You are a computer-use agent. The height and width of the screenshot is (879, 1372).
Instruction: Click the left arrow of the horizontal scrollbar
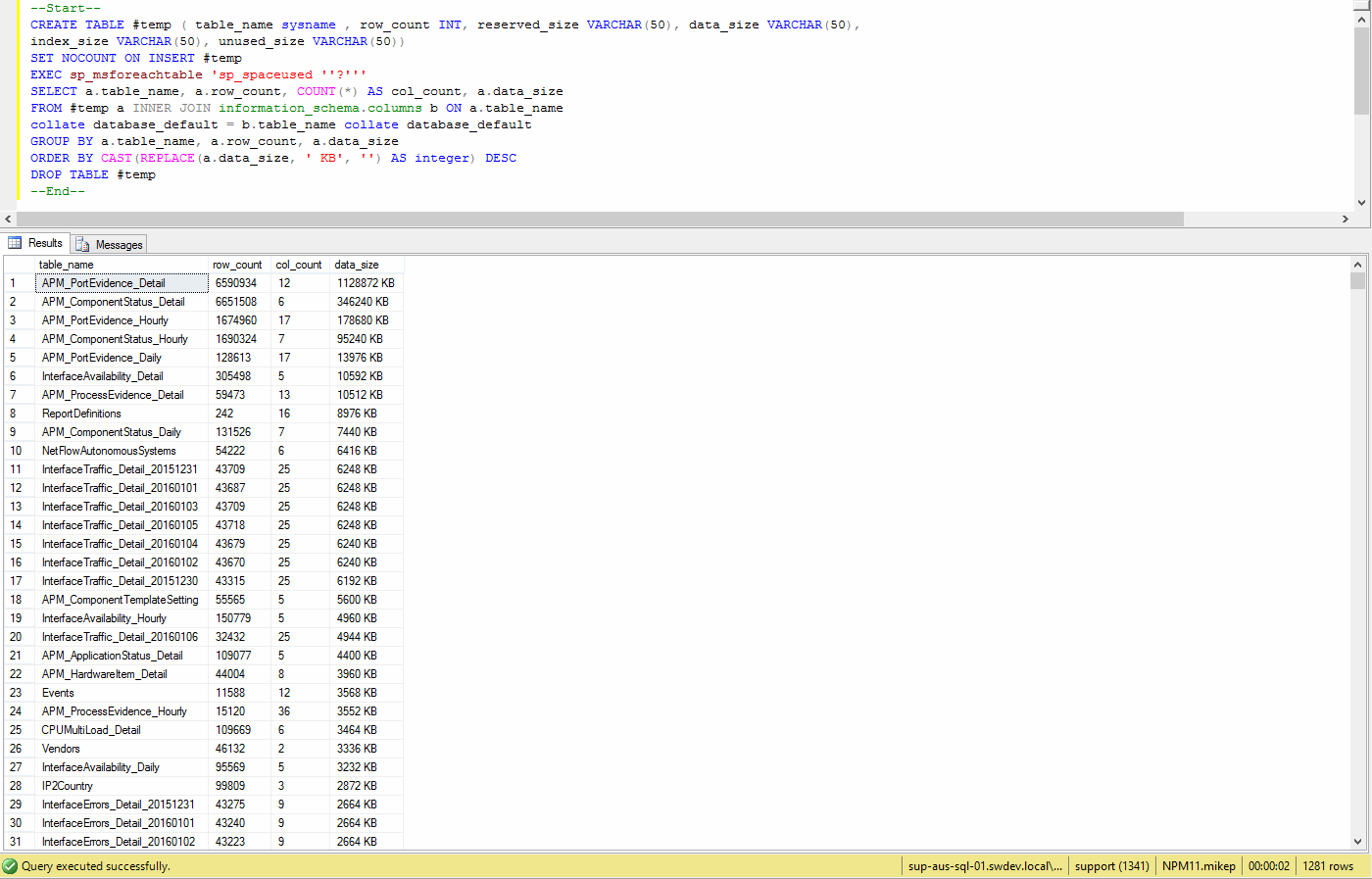pyautogui.click(x=8, y=219)
